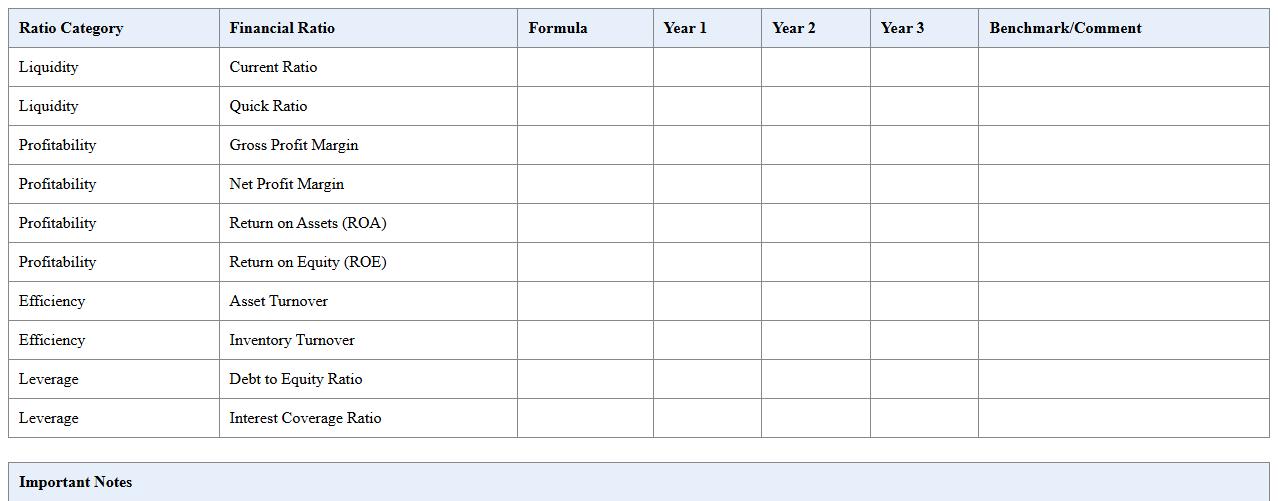Click Year 2 cell in Gross Profit Margin row
Viewport: 1278px width, 501px height.
click(815, 145)
